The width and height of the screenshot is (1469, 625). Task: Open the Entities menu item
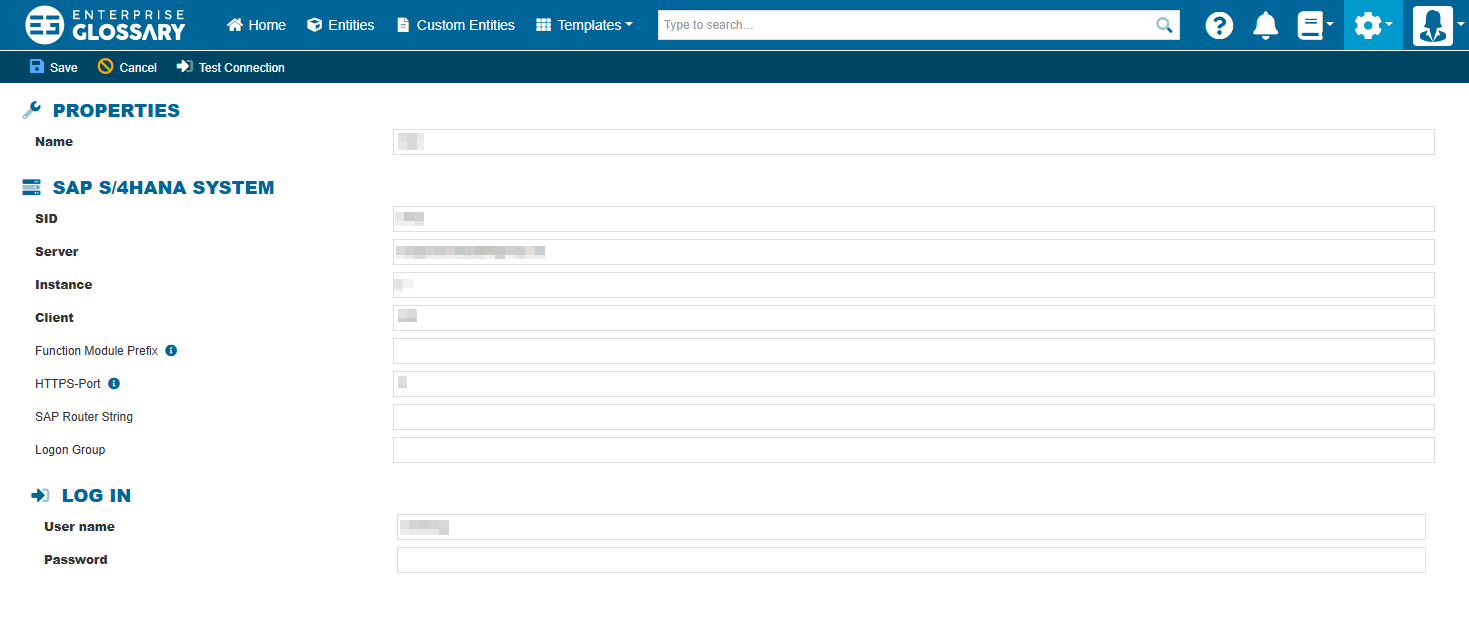(340, 25)
